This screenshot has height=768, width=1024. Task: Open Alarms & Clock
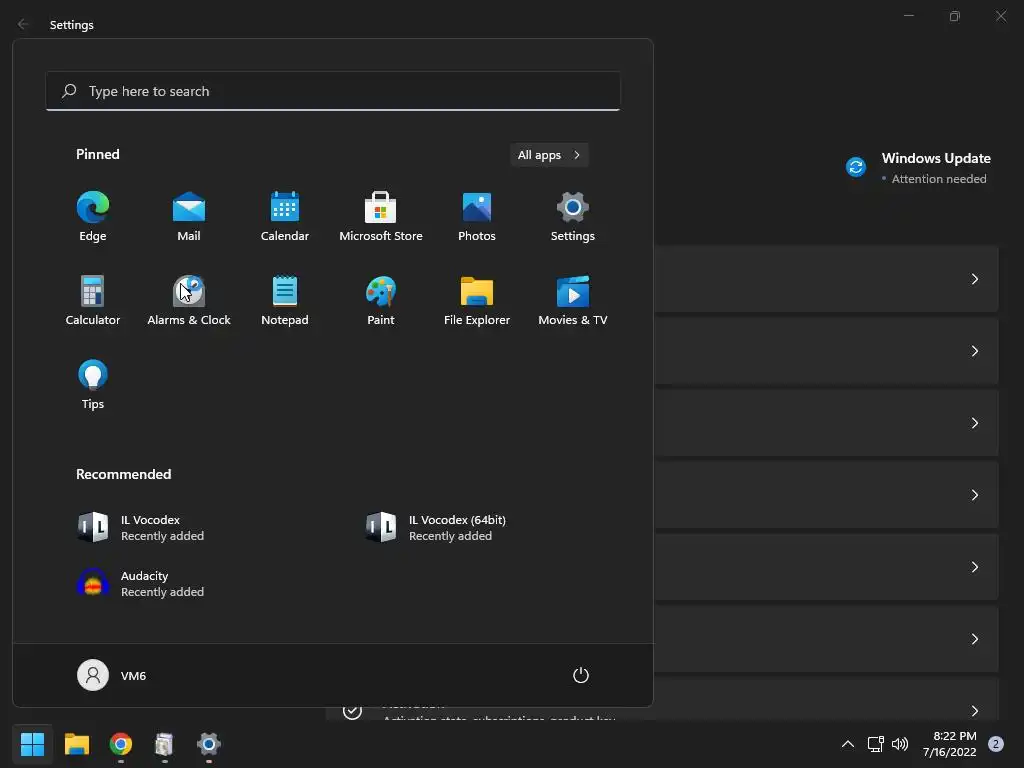coord(189,300)
